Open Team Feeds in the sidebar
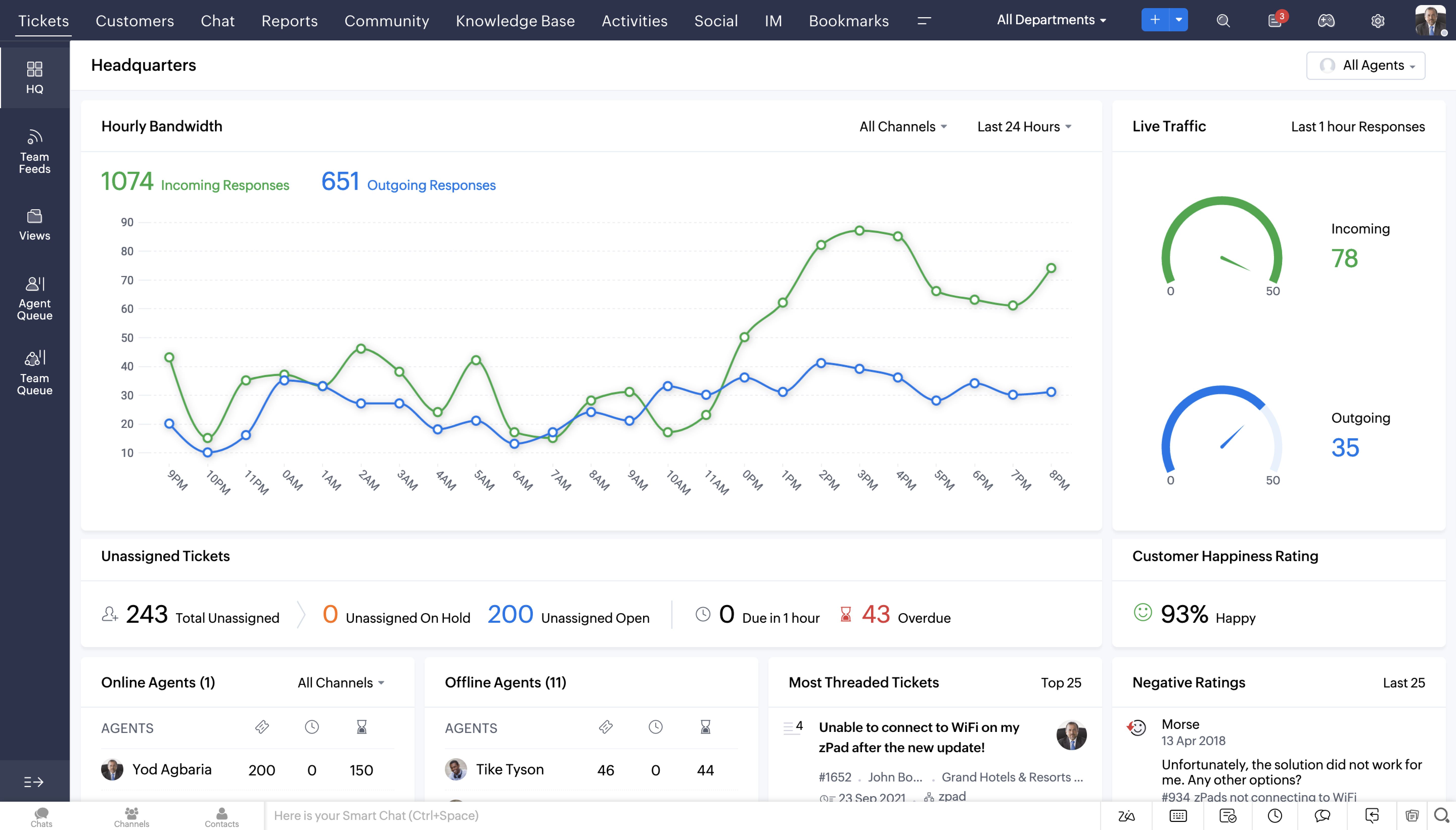 click(34, 152)
